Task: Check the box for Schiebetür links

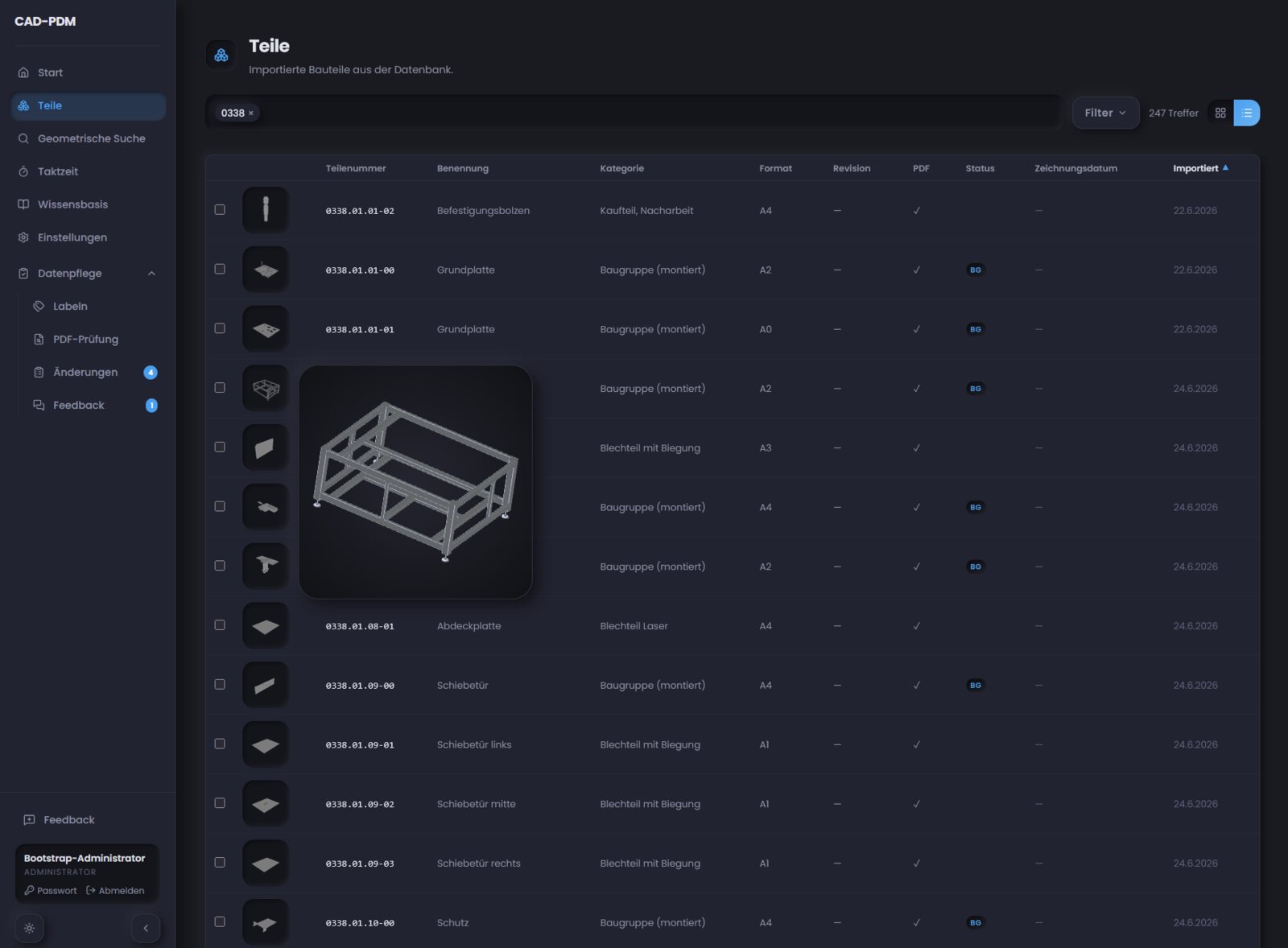Action: pyautogui.click(x=220, y=744)
